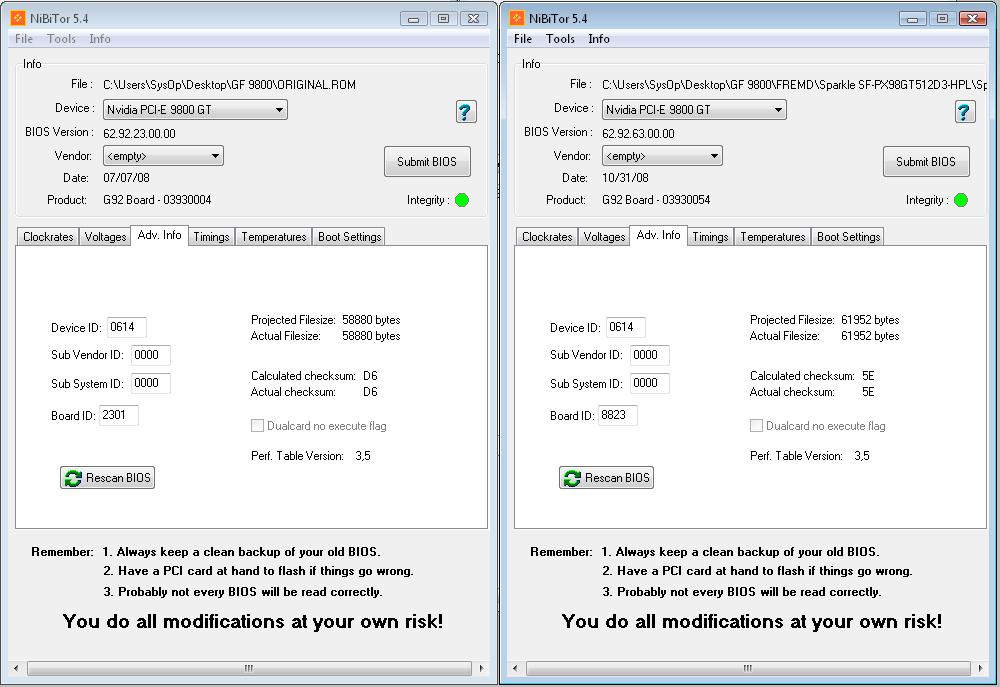Click file path ending in ORIGINAL.ROM

(x=230, y=85)
